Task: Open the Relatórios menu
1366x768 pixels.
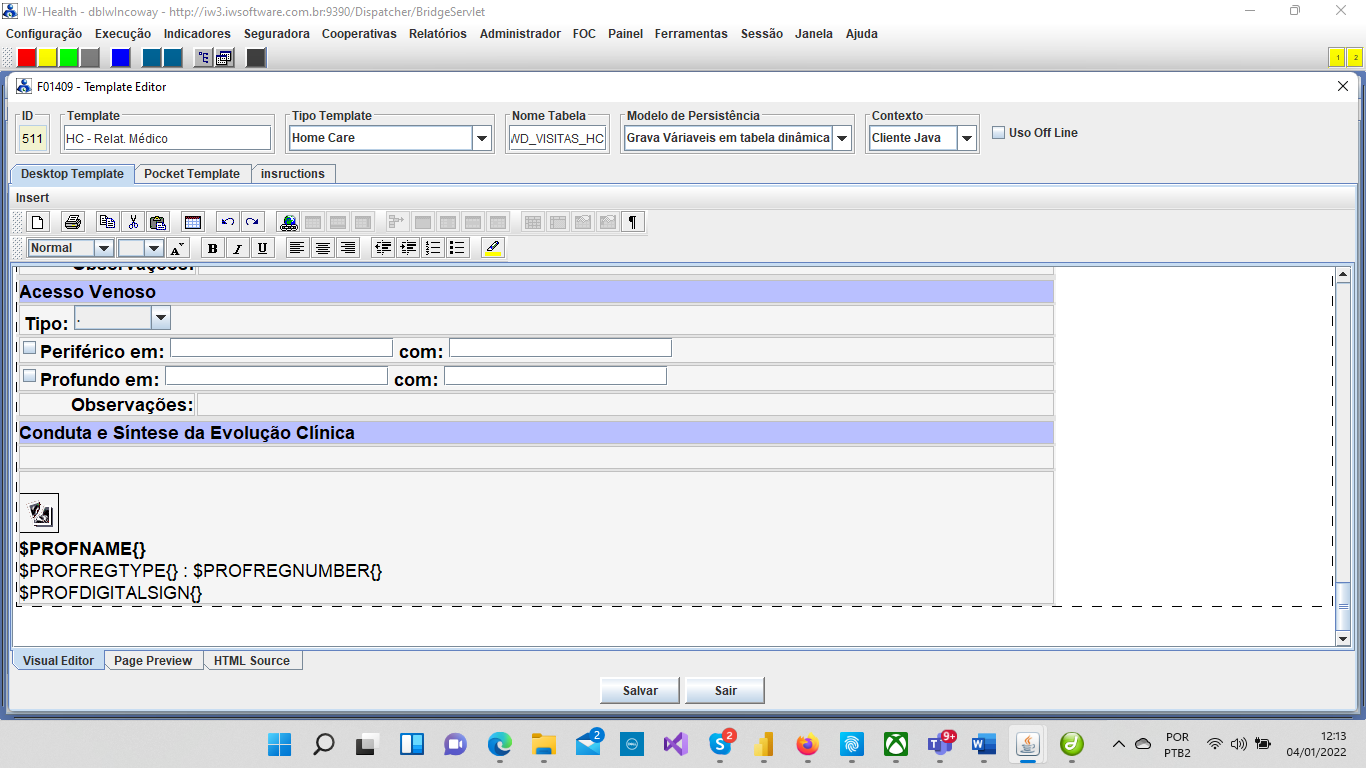Action: pos(437,34)
